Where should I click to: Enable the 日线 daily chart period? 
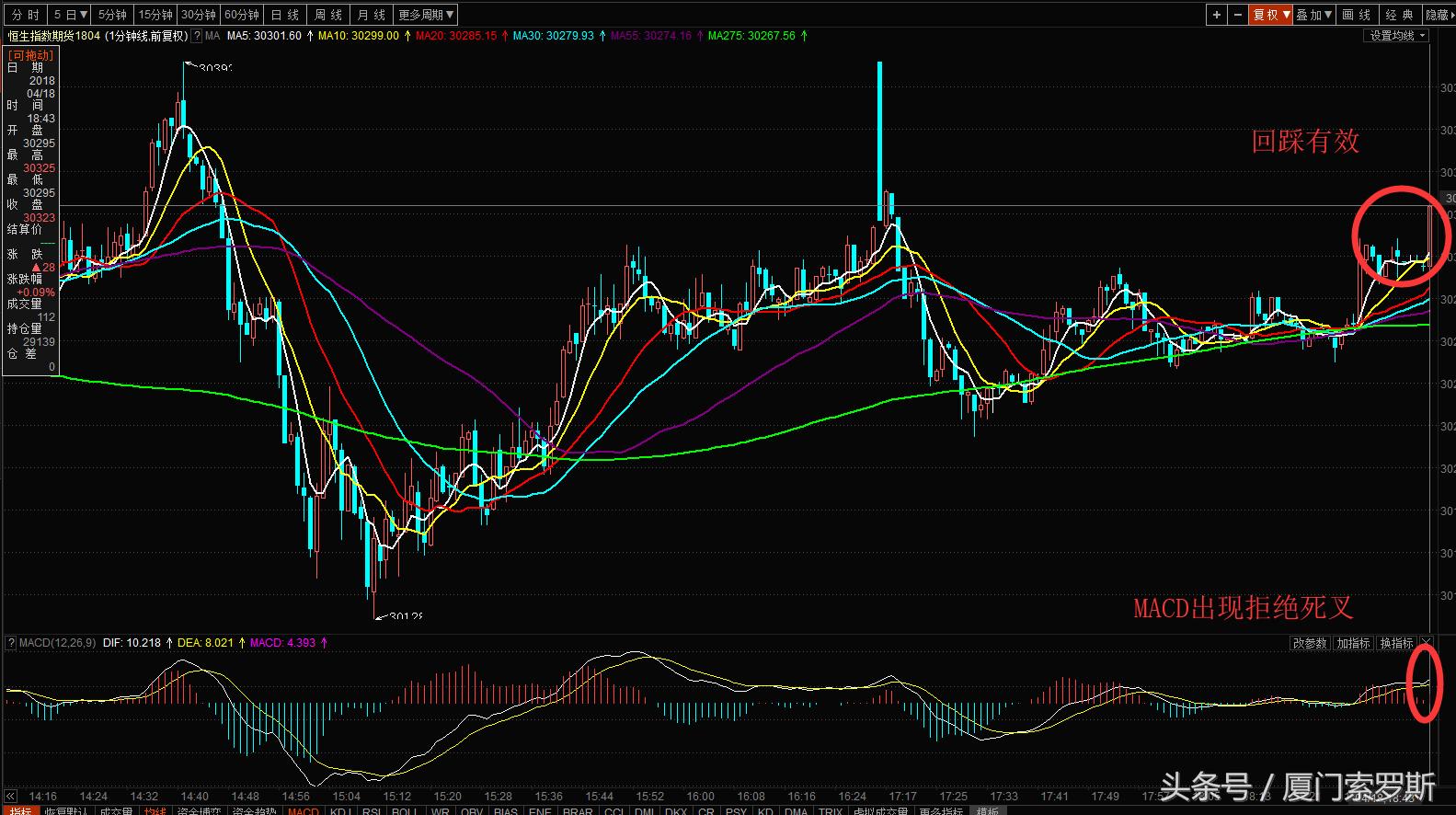point(285,15)
